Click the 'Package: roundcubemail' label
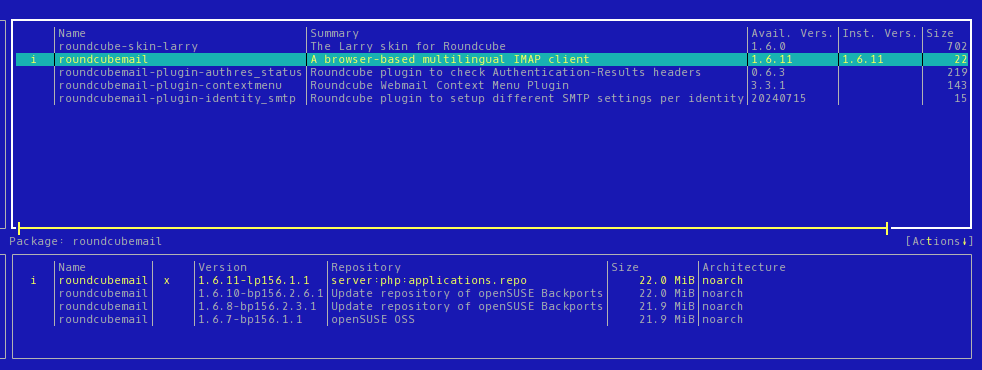The image size is (982, 370). [x=85, y=241]
